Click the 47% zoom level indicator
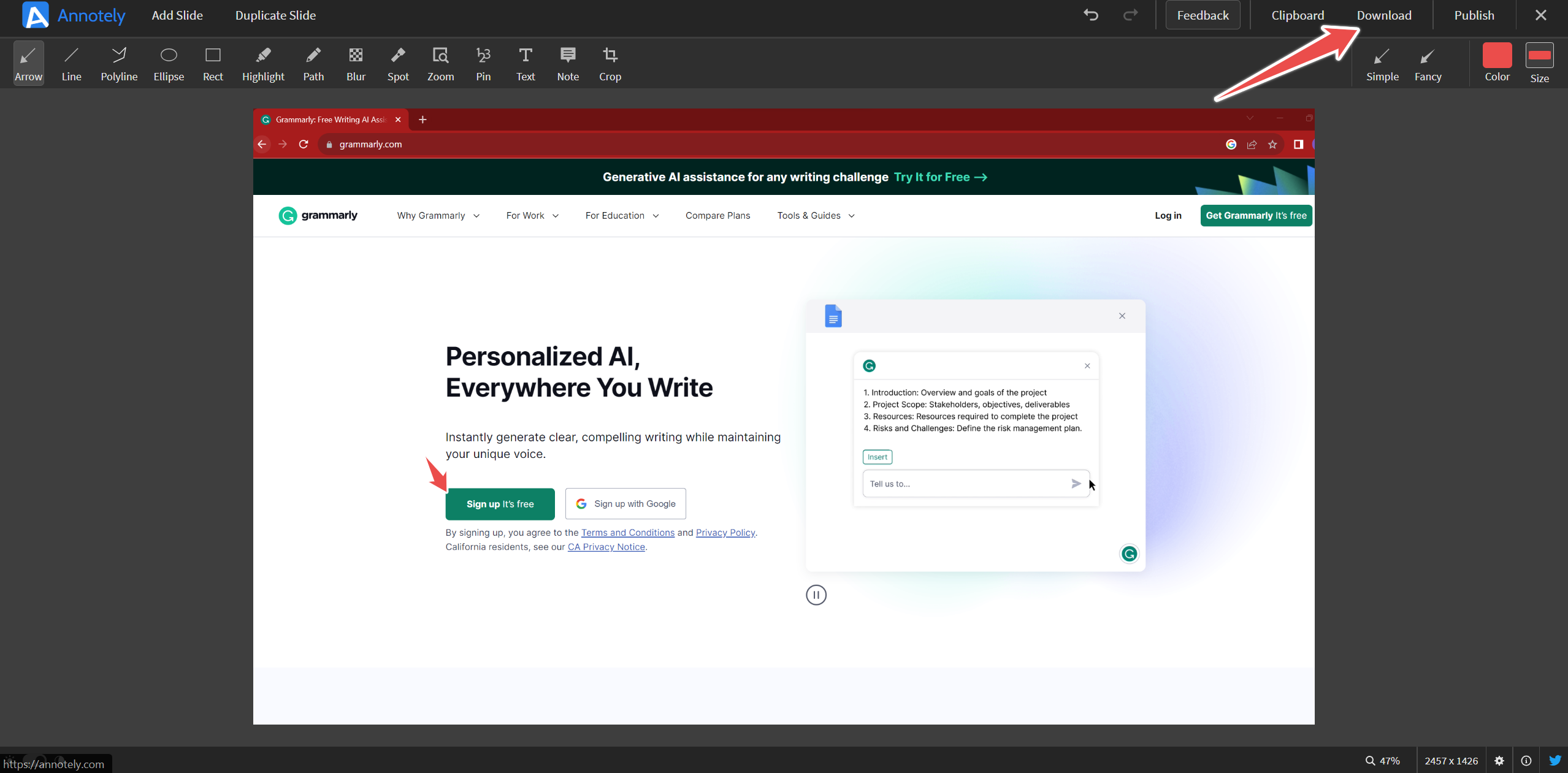 [1383, 761]
